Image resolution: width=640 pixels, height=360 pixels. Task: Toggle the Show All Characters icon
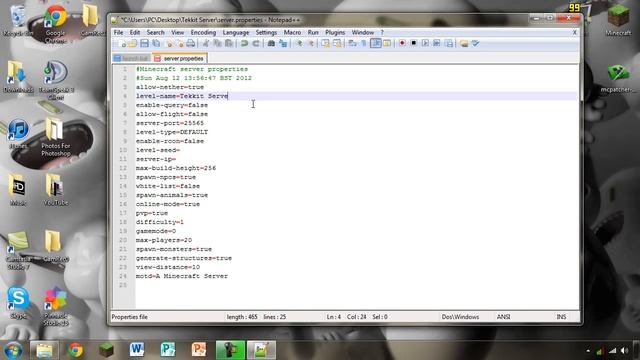pos(364,43)
